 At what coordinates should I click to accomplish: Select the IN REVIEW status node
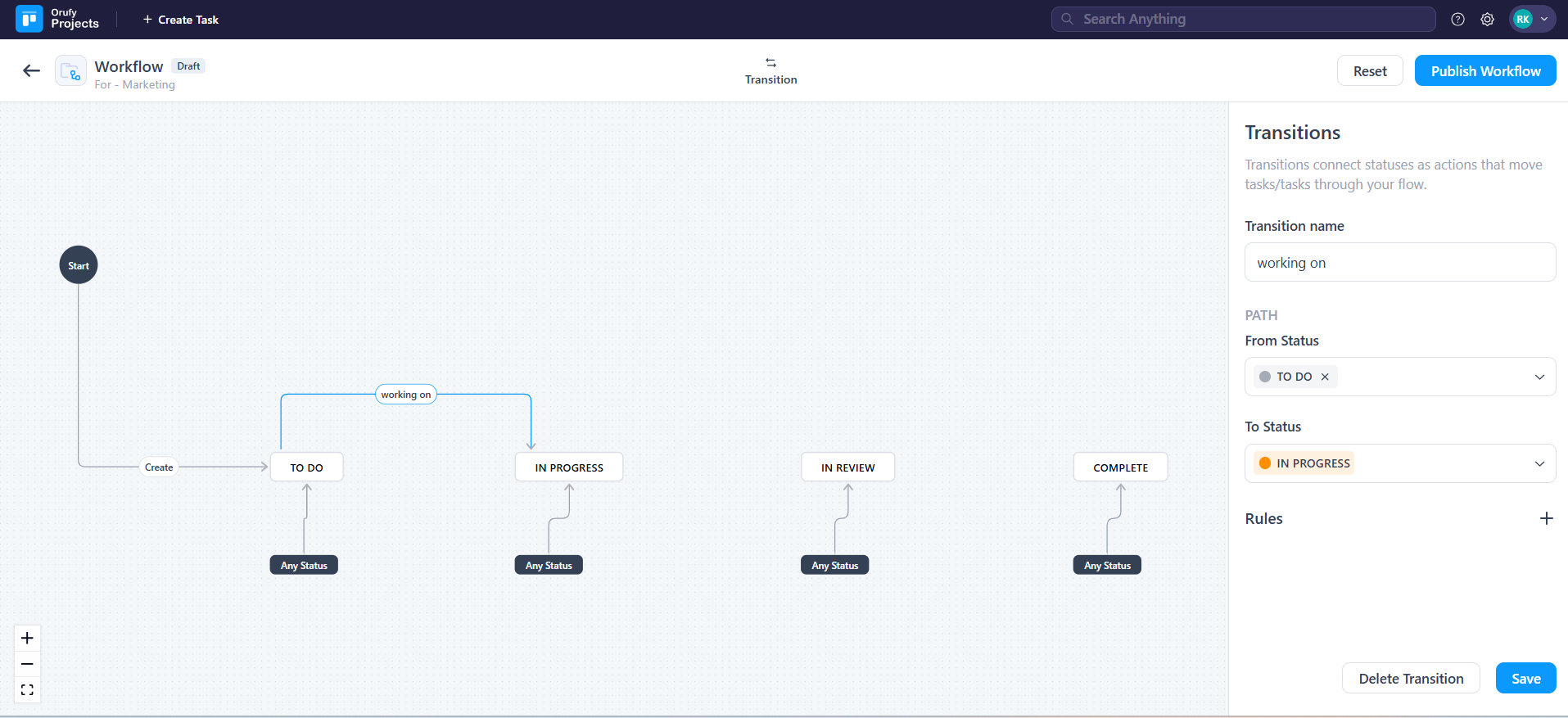(847, 467)
